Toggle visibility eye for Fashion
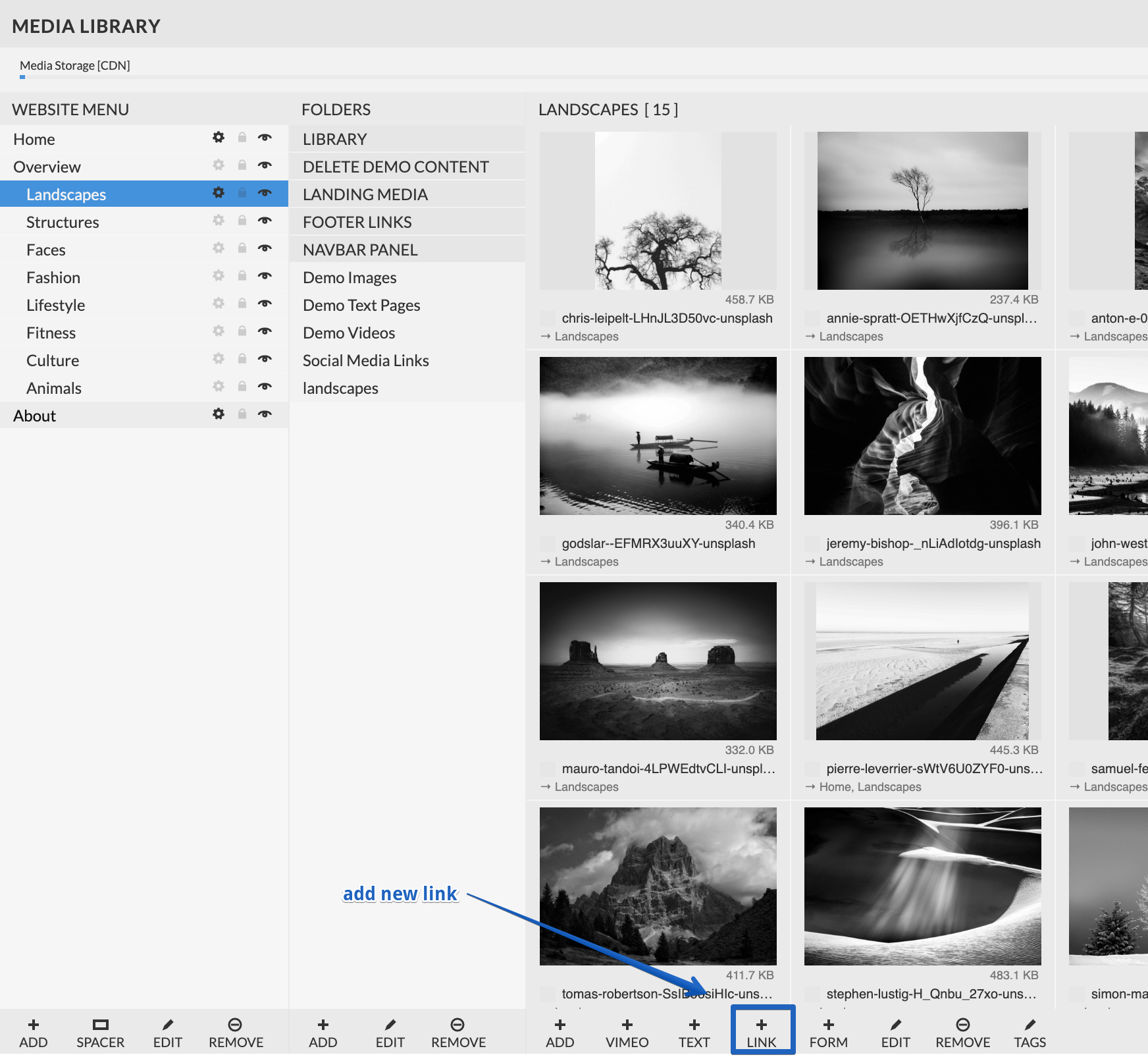This screenshot has height=1057, width=1148. pos(265,276)
